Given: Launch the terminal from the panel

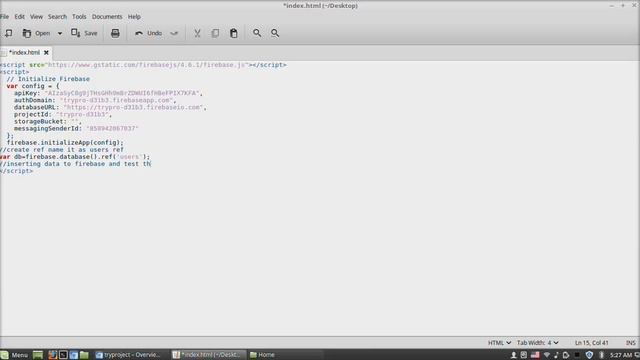Looking at the screenshot, I should [x=63, y=355].
